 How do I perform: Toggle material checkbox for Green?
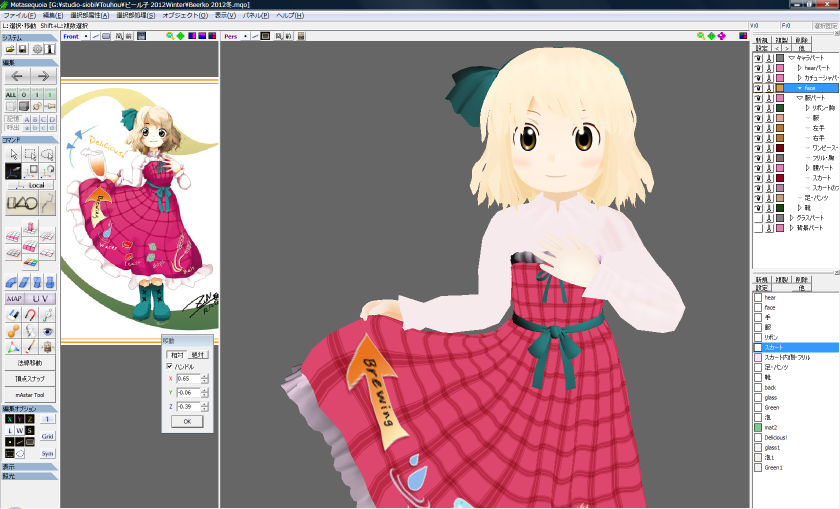point(758,407)
